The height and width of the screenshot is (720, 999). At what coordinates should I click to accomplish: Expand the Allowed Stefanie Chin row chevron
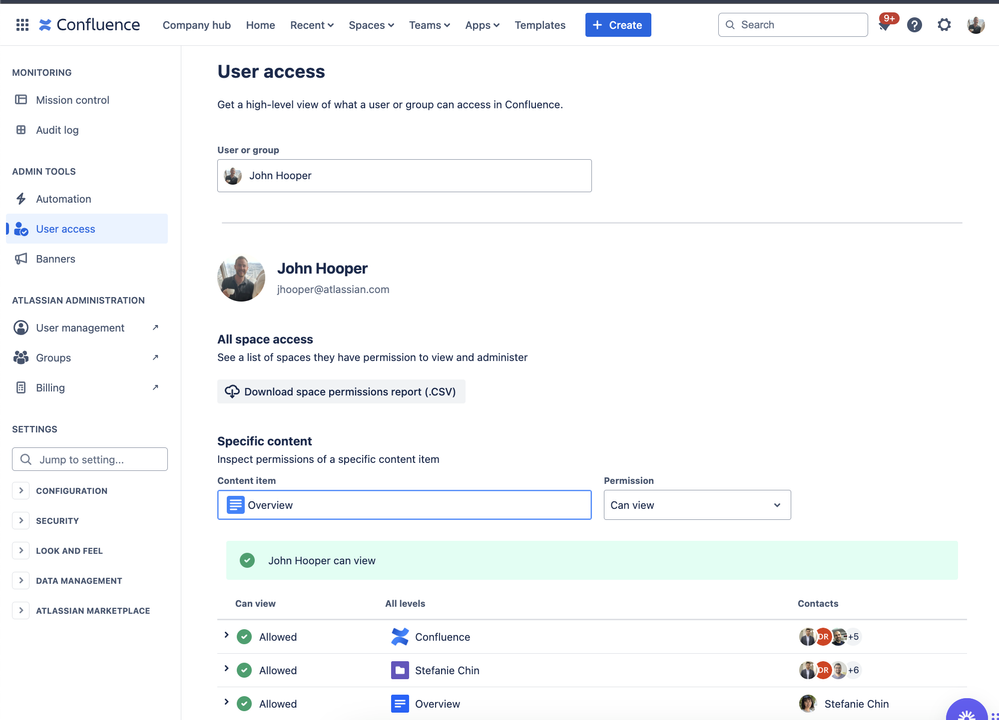click(x=226, y=668)
